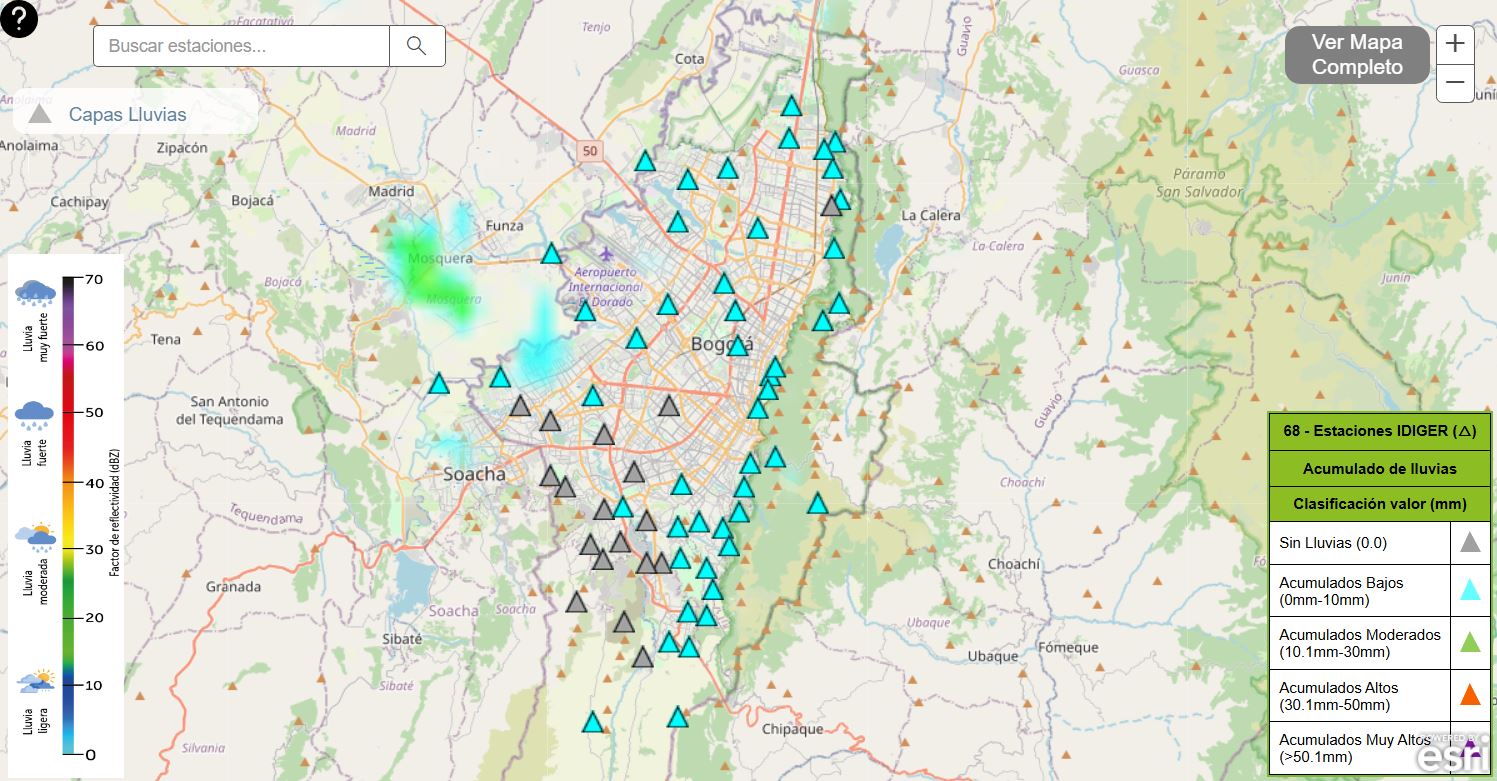Select the cyan station triangle left of Chipaque
Viewport: 1497px width, 781px height.
(x=678, y=717)
